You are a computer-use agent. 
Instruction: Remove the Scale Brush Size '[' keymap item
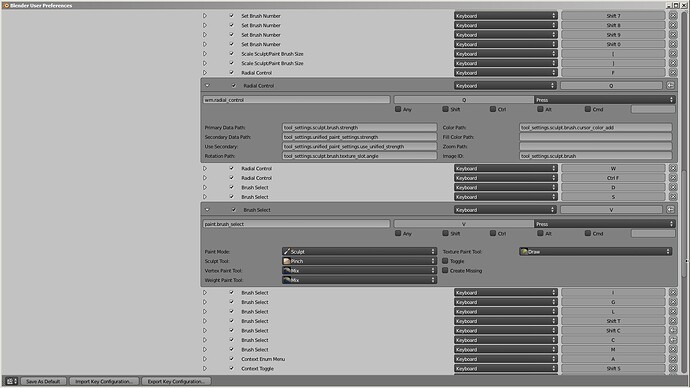pyautogui.click(x=673, y=54)
